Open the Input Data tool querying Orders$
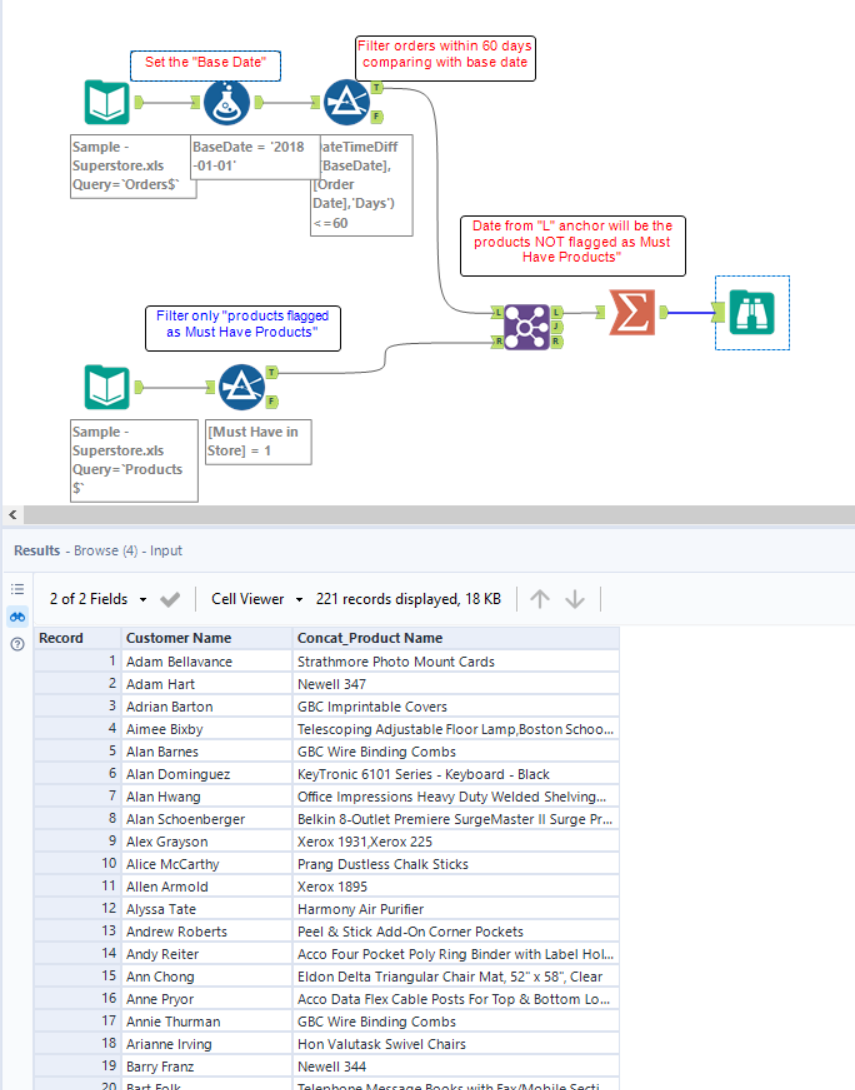 pyautogui.click(x=108, y=101)
